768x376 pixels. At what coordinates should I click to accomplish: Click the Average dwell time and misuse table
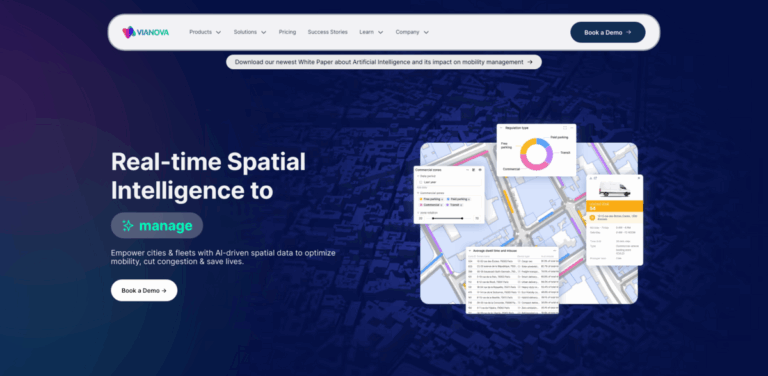(512, 280)
